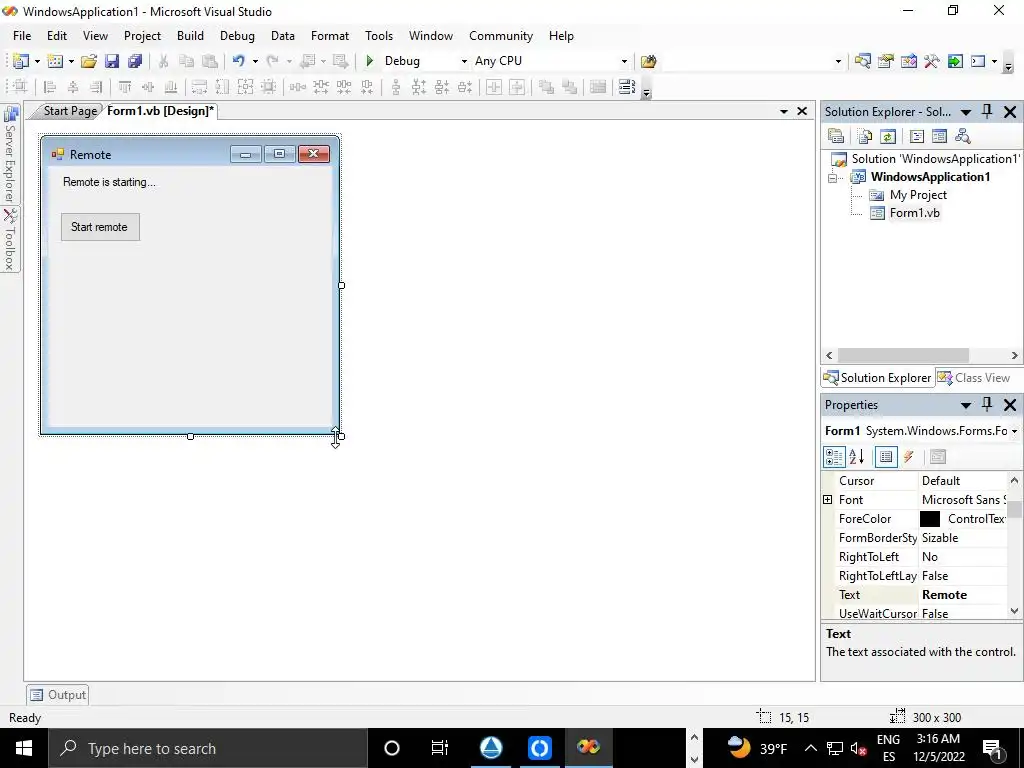Open the Undo history dropdown arrow
This screenshot has width=1024, height=768.
coord(255,61)
